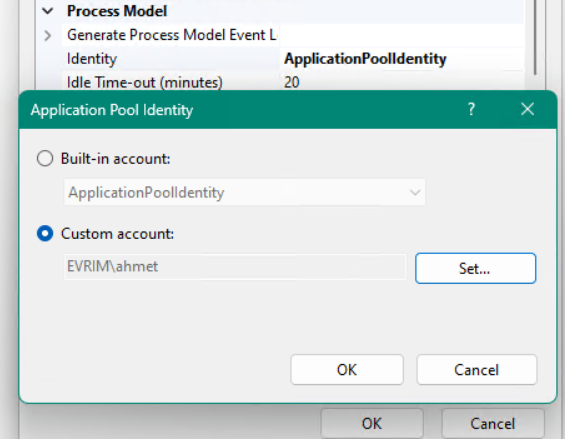Image resolution: width=565 pixels, height=439 pixels.
Task: Expand Generate Process Model Event Log entry
Action: [48, 35]
